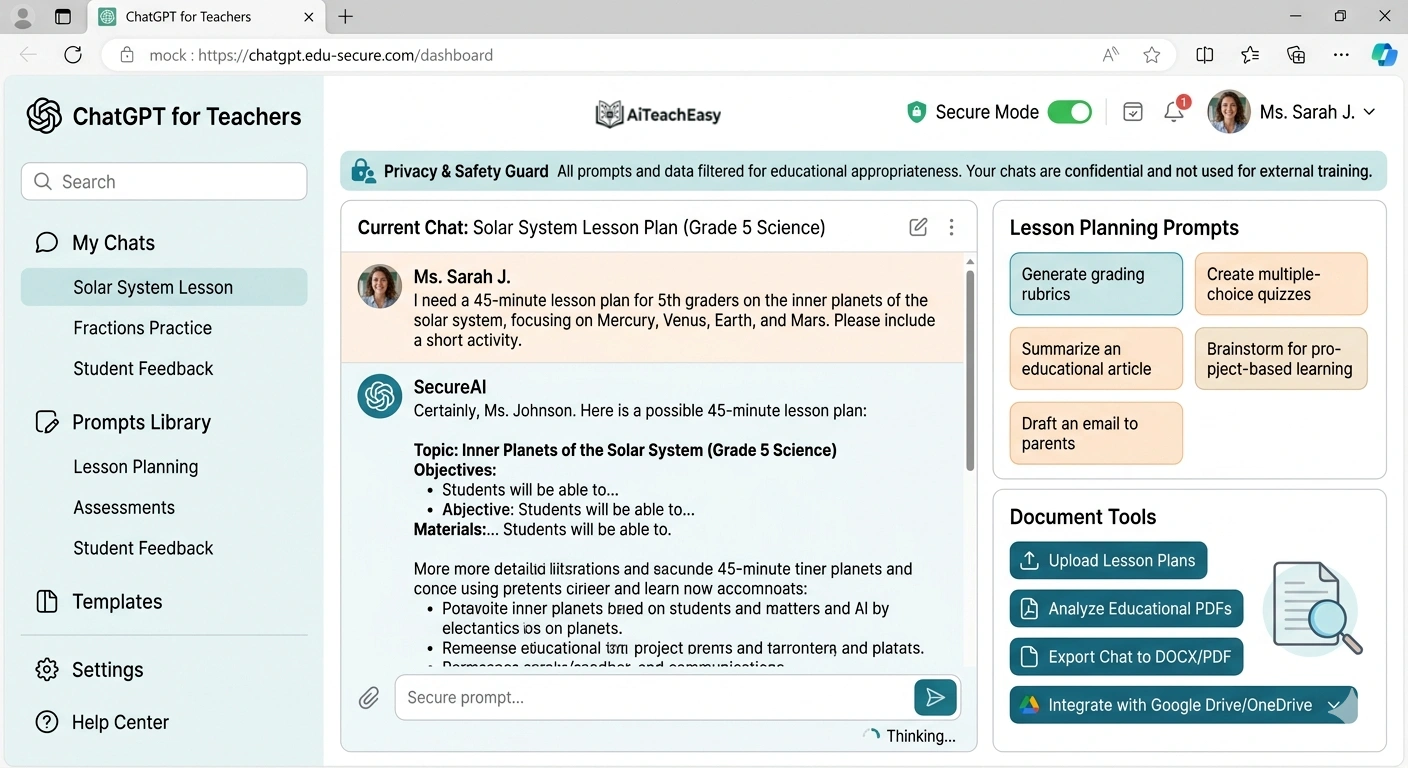Open the notifications bell
Image resolution: width=1408 pixels, height=768 pixels.
[x=1173, y=112]
